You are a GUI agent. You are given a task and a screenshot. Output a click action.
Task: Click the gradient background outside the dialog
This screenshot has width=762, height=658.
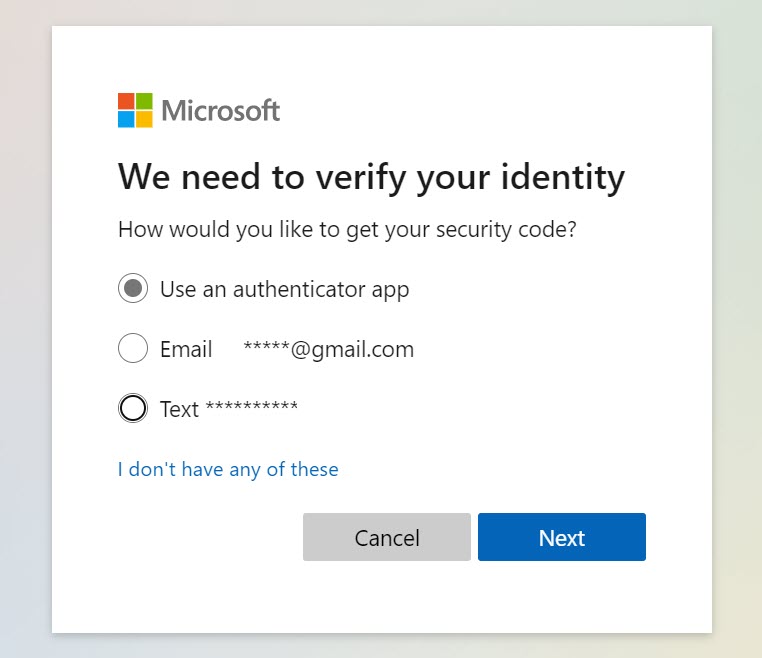click(x=25, y=340)
